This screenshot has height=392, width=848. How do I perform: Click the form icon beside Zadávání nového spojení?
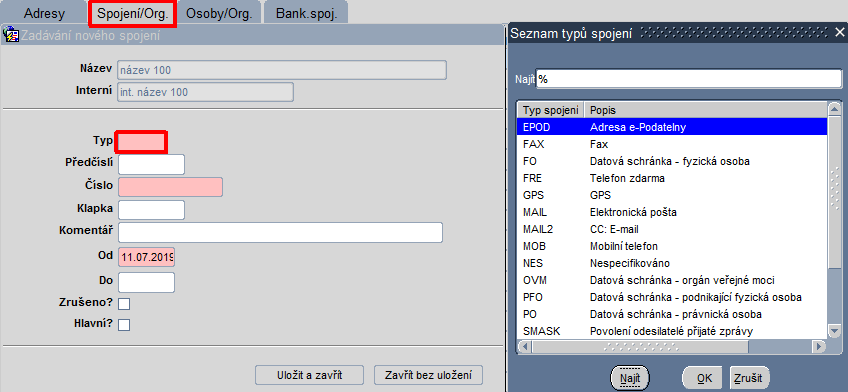click(x=10, y=36)
